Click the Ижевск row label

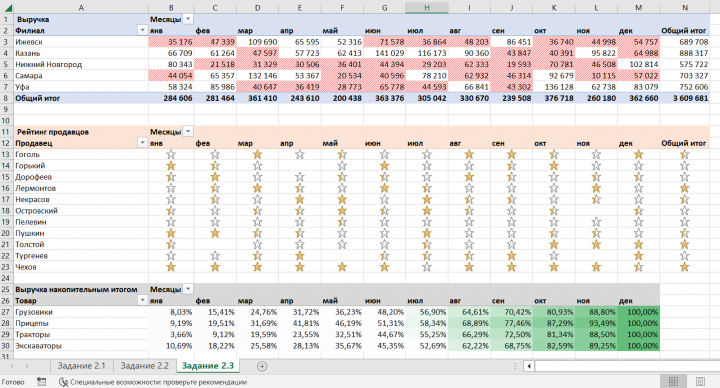point(29,42)
